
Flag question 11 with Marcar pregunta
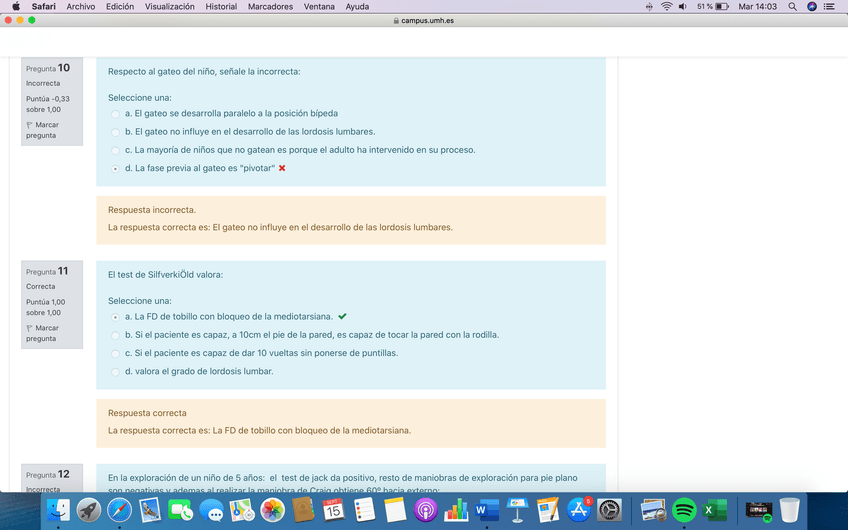pos(41,333)
